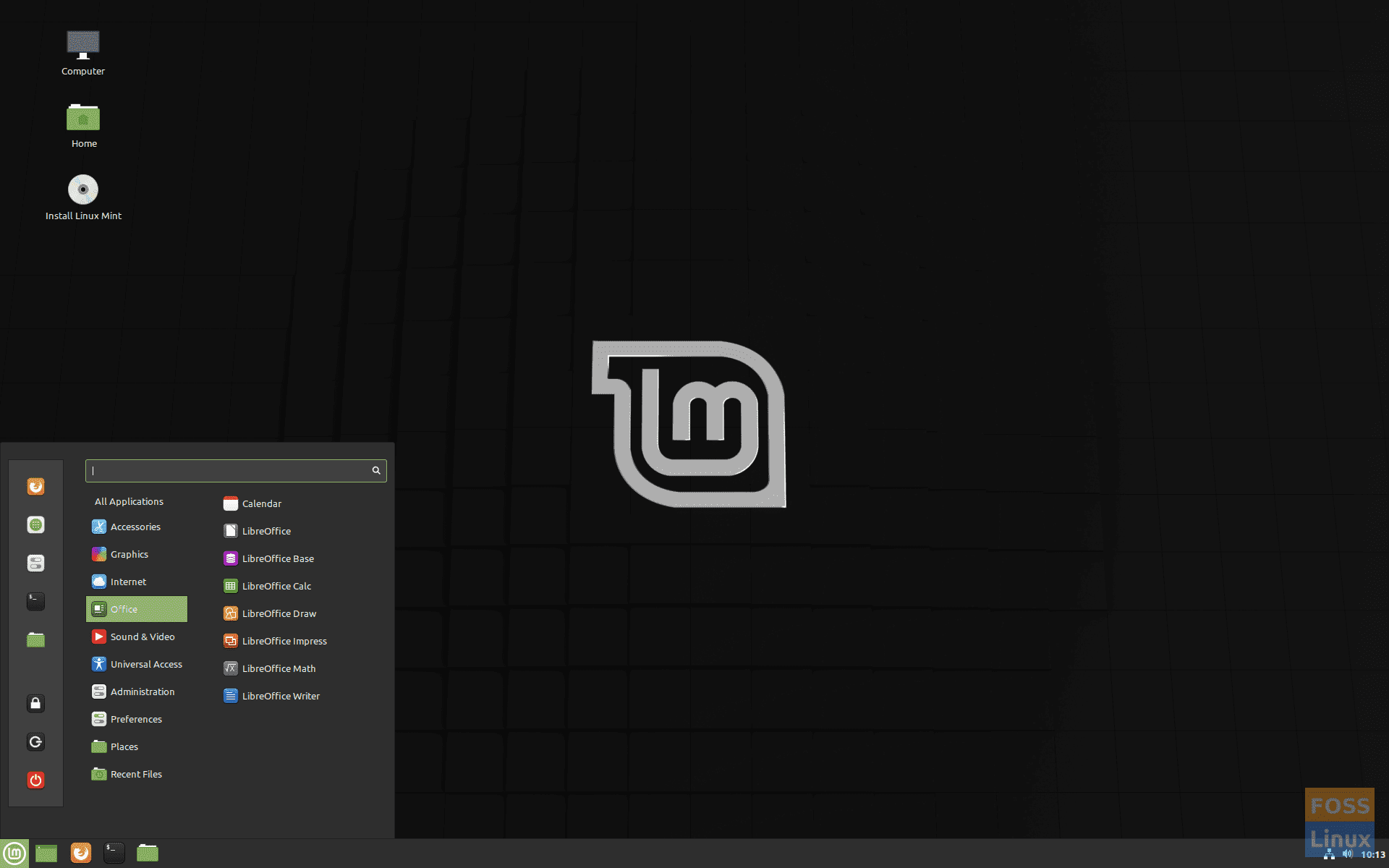1389x868 pixels.
Task: Open System Settings from favorites sidebar
Action: point(35,563)
